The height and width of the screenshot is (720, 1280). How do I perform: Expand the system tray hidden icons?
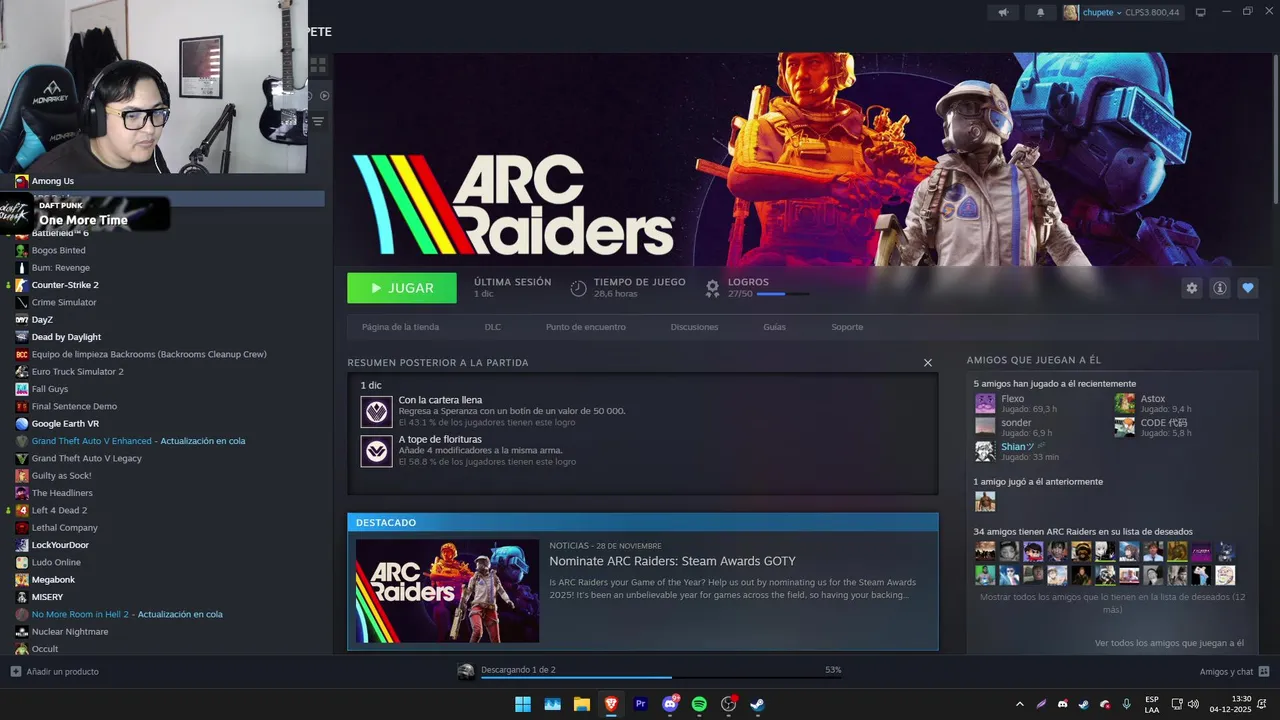tap(1020, 704)
